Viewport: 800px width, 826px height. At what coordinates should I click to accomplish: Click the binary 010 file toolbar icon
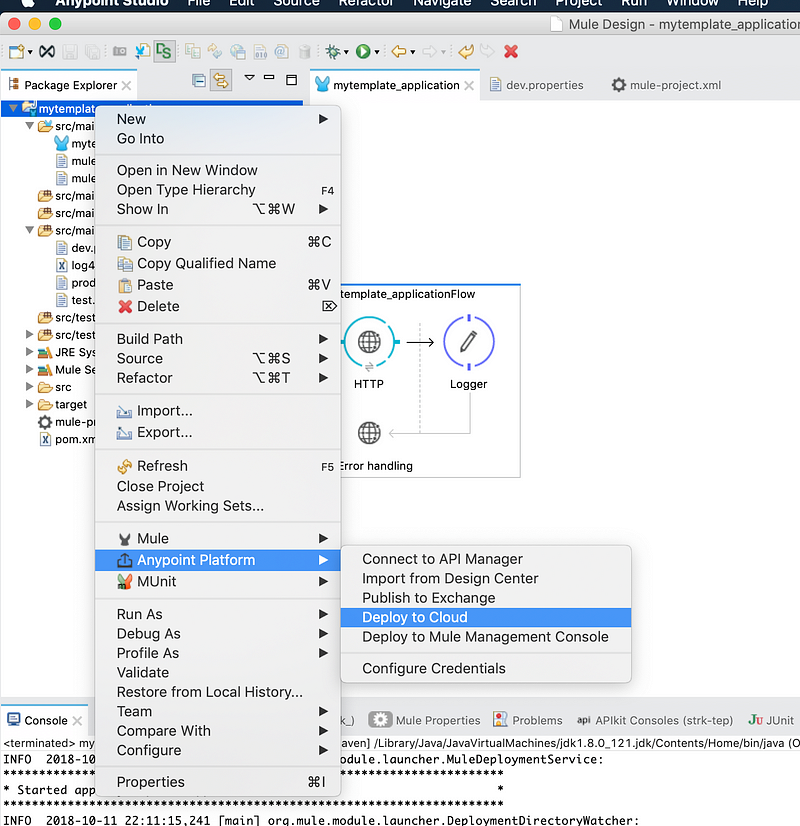(x=260, y=52)
